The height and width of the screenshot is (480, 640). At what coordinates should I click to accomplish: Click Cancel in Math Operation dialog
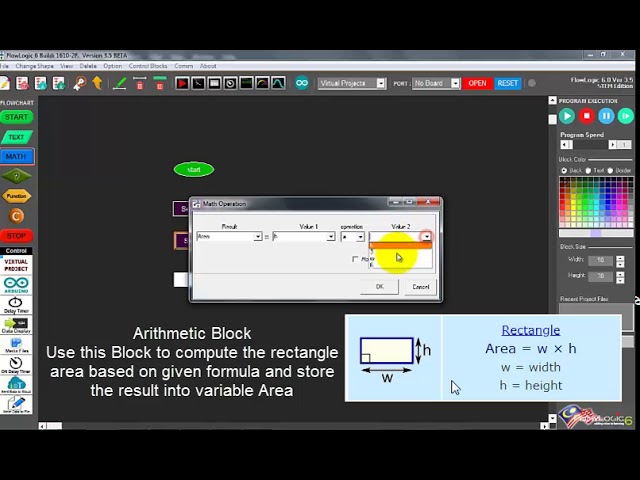click(x=420, y=287)
